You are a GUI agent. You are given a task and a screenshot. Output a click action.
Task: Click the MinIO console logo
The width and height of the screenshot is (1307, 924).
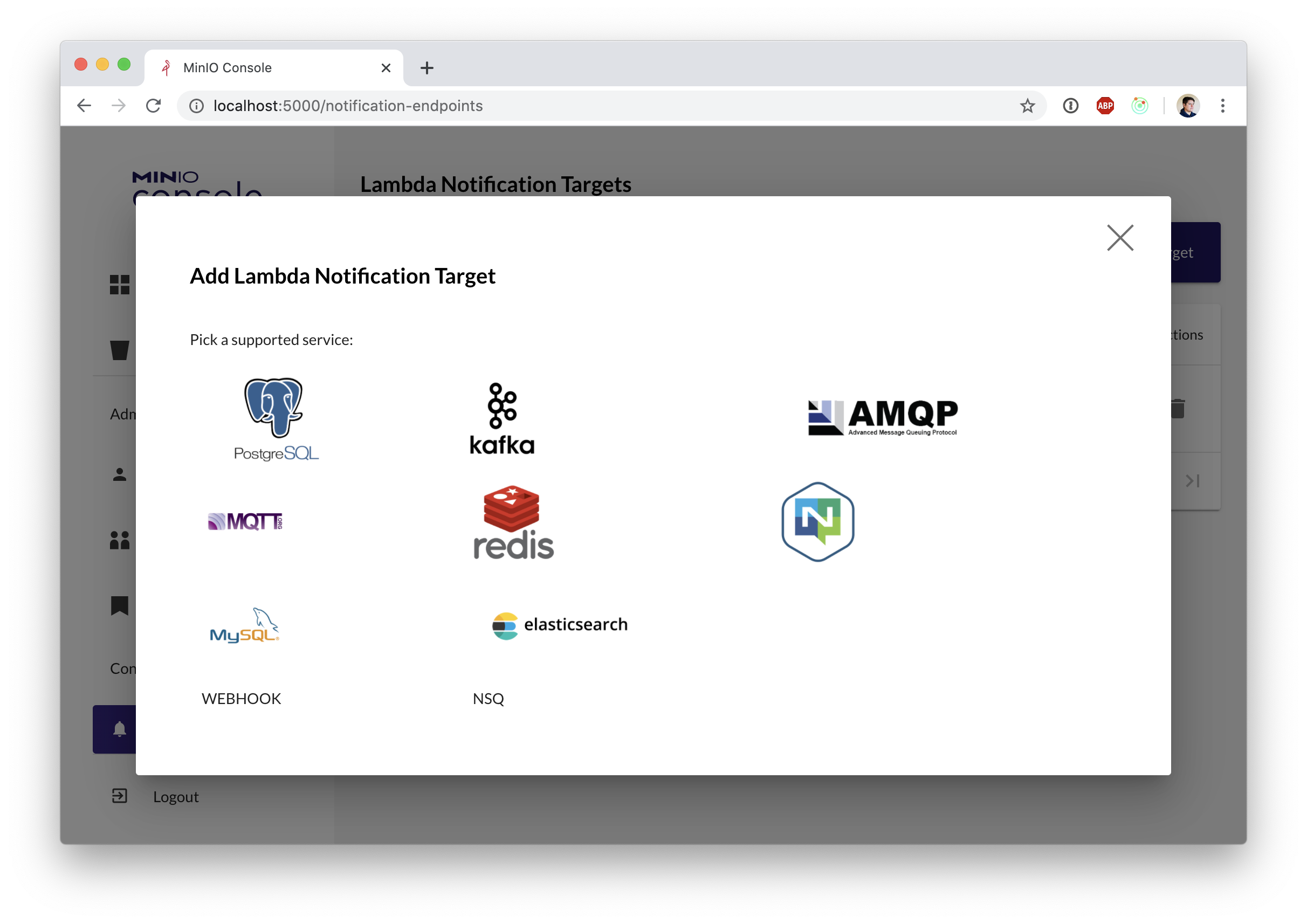(x=197, y=184)
